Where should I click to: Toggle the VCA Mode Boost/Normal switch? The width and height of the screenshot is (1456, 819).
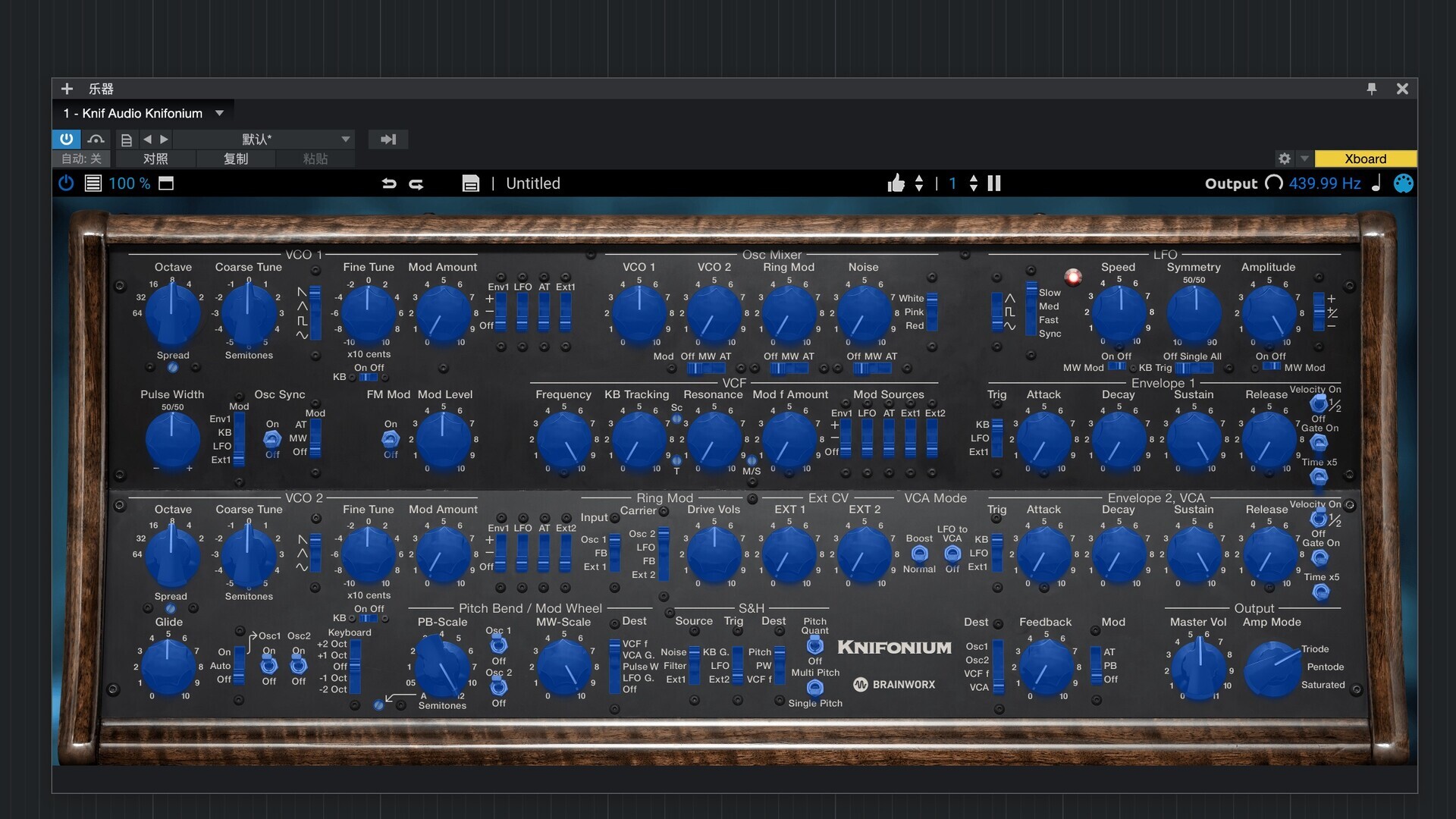919,554
